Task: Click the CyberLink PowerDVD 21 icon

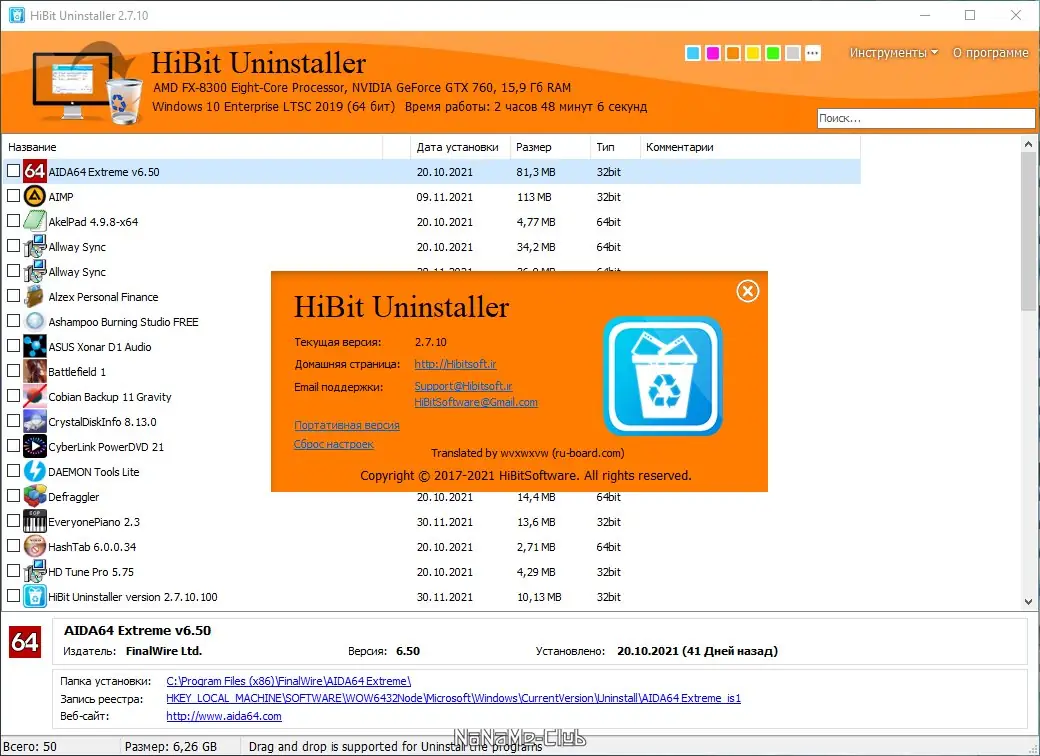Action: click(x=34, y=446)
